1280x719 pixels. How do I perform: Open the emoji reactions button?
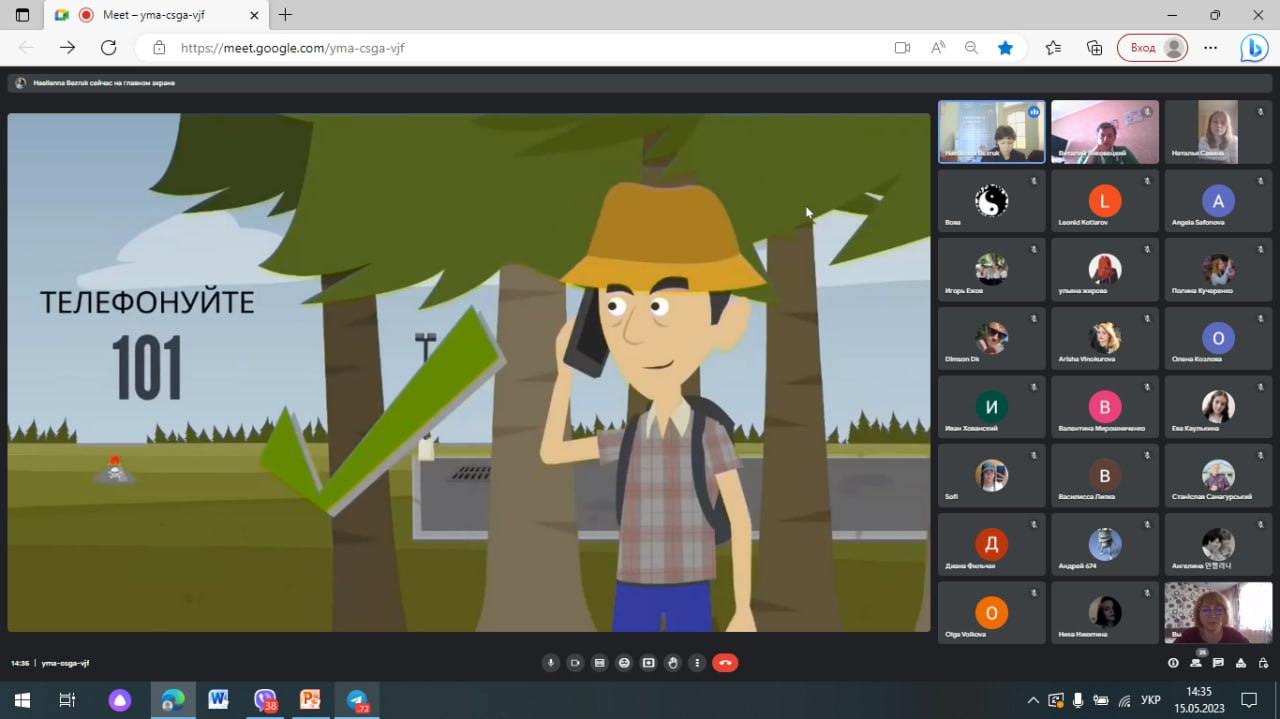(x=624, y=663)
